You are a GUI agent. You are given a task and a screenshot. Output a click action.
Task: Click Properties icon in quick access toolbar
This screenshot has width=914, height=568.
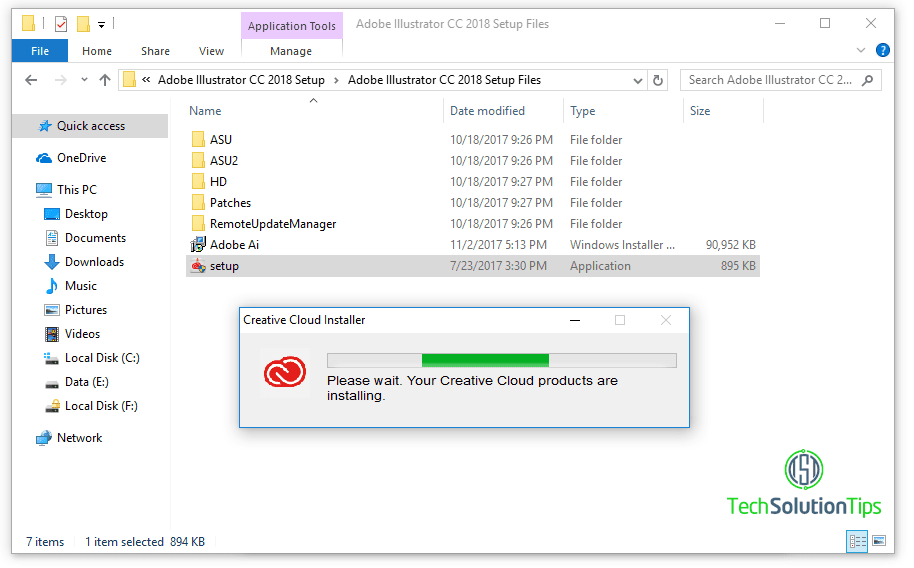(x=61, y=24)
